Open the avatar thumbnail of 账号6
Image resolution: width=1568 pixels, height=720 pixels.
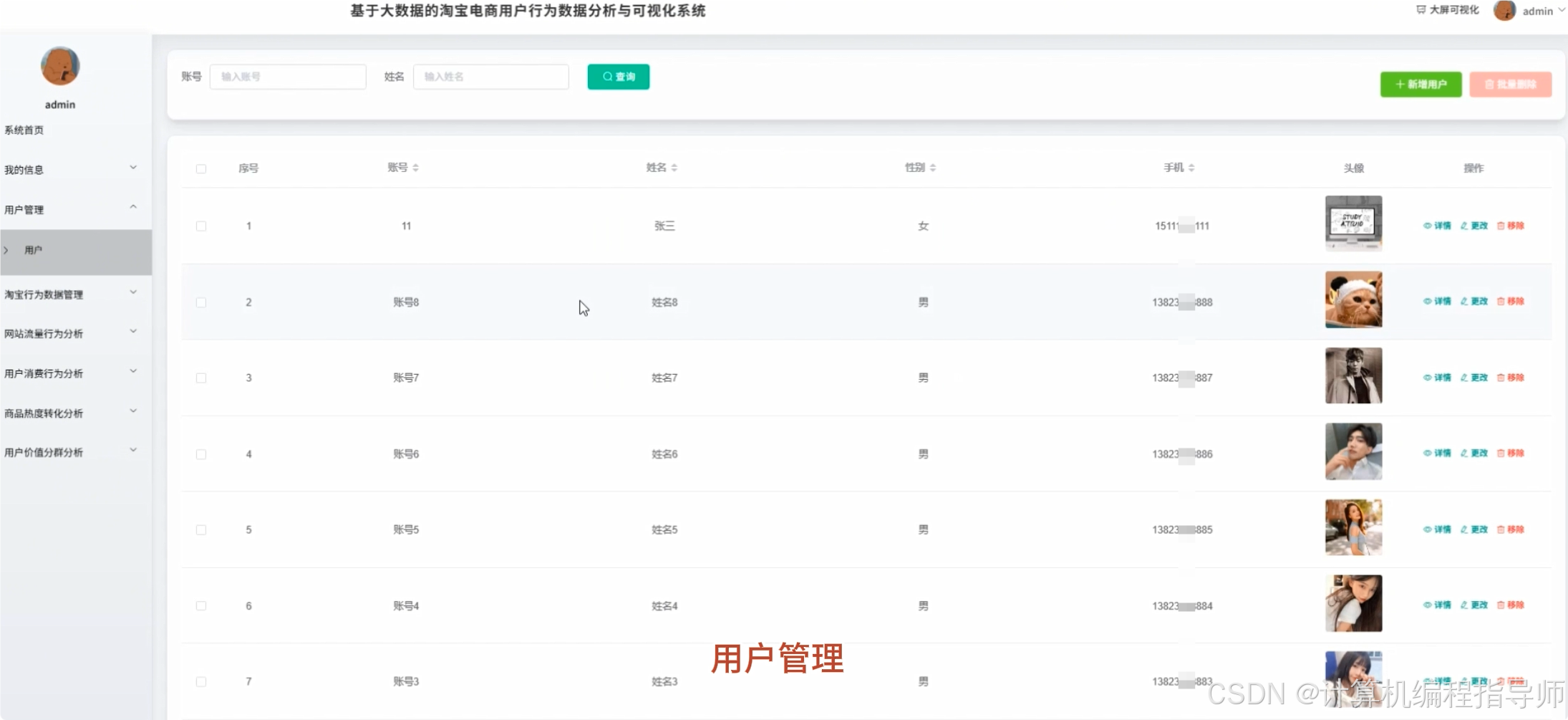coord(1353,451)
